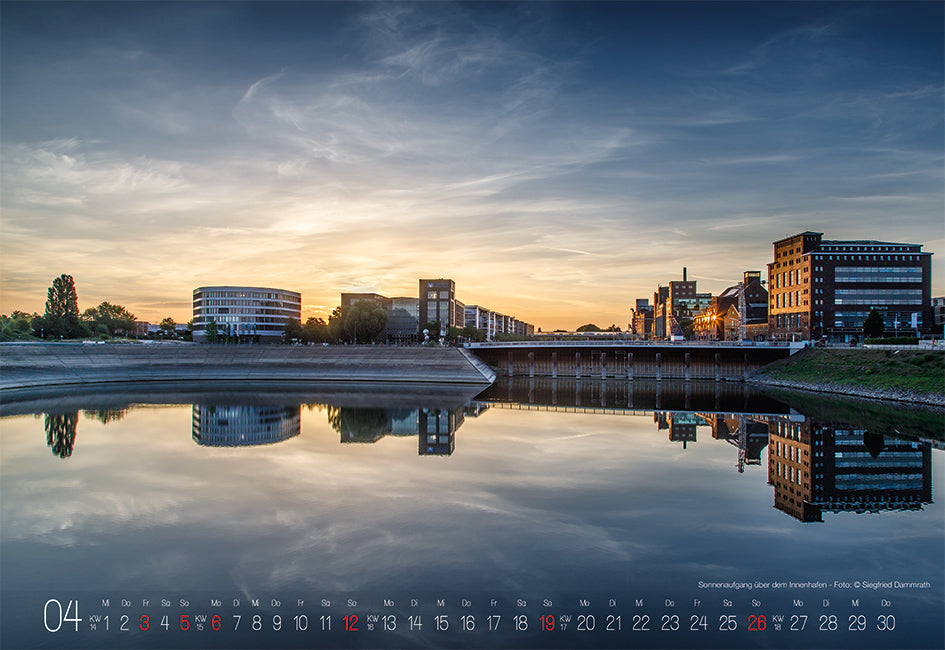Select the last date 30

coord(886,623)
